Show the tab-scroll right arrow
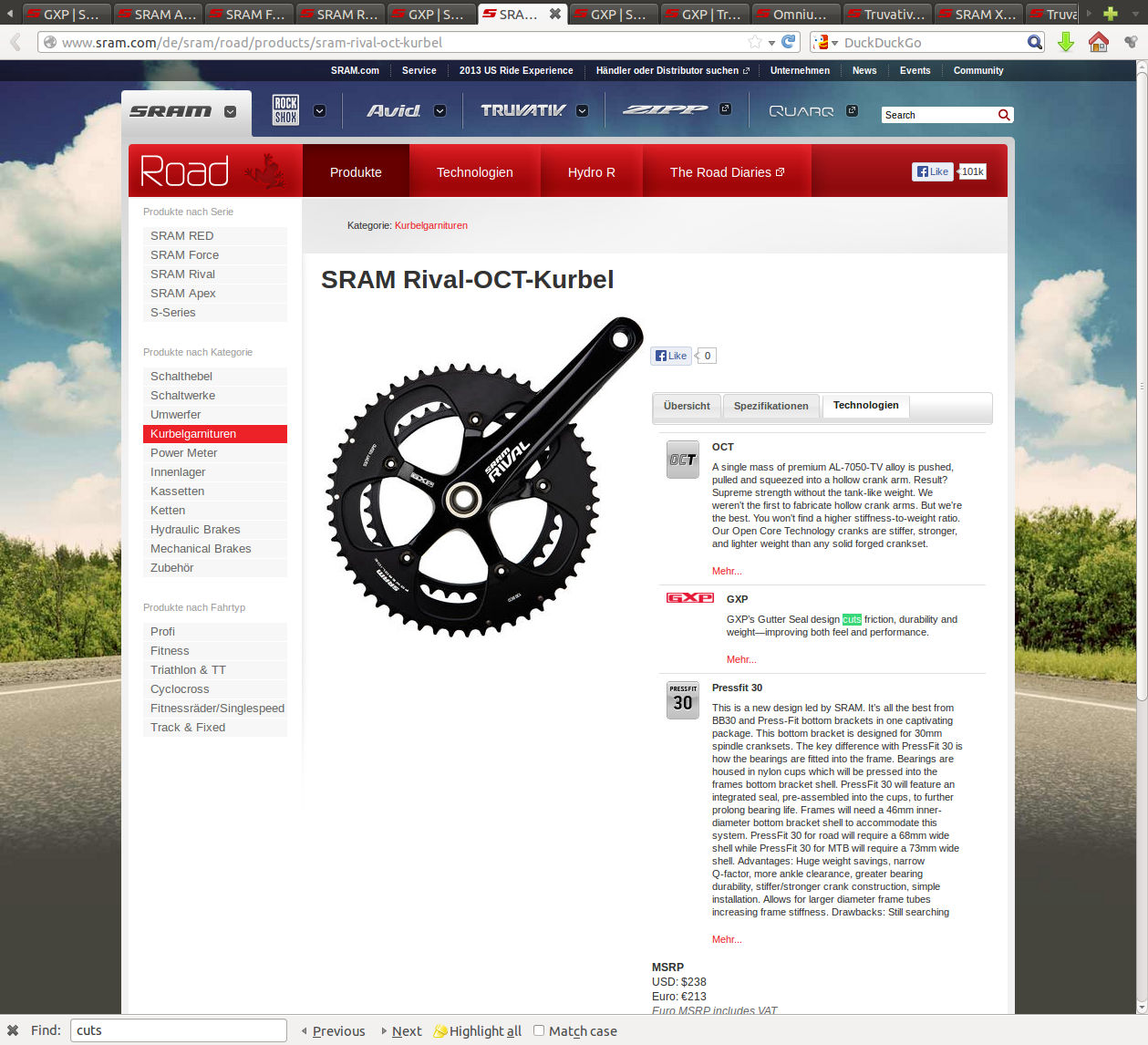This screenshot has width=1148, height=1045. click(1088, 14)
